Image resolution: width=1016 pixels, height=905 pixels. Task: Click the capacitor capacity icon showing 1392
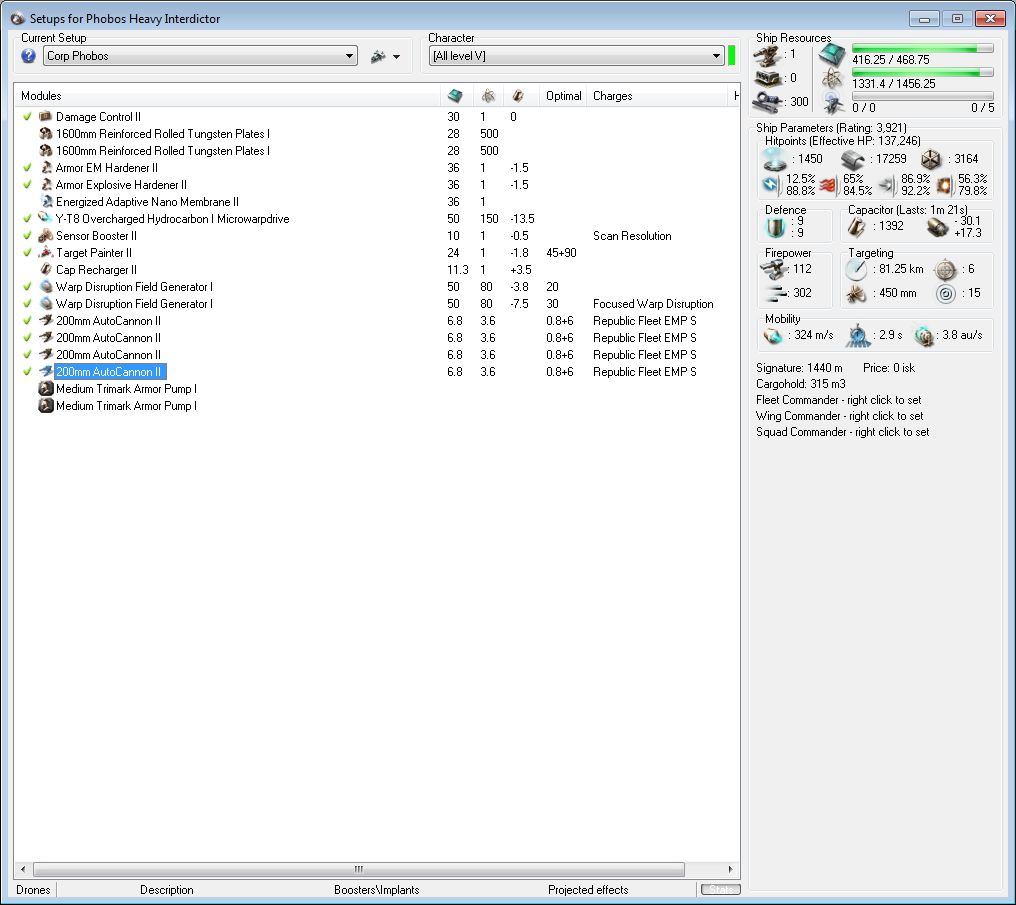(x=857, y=227)
